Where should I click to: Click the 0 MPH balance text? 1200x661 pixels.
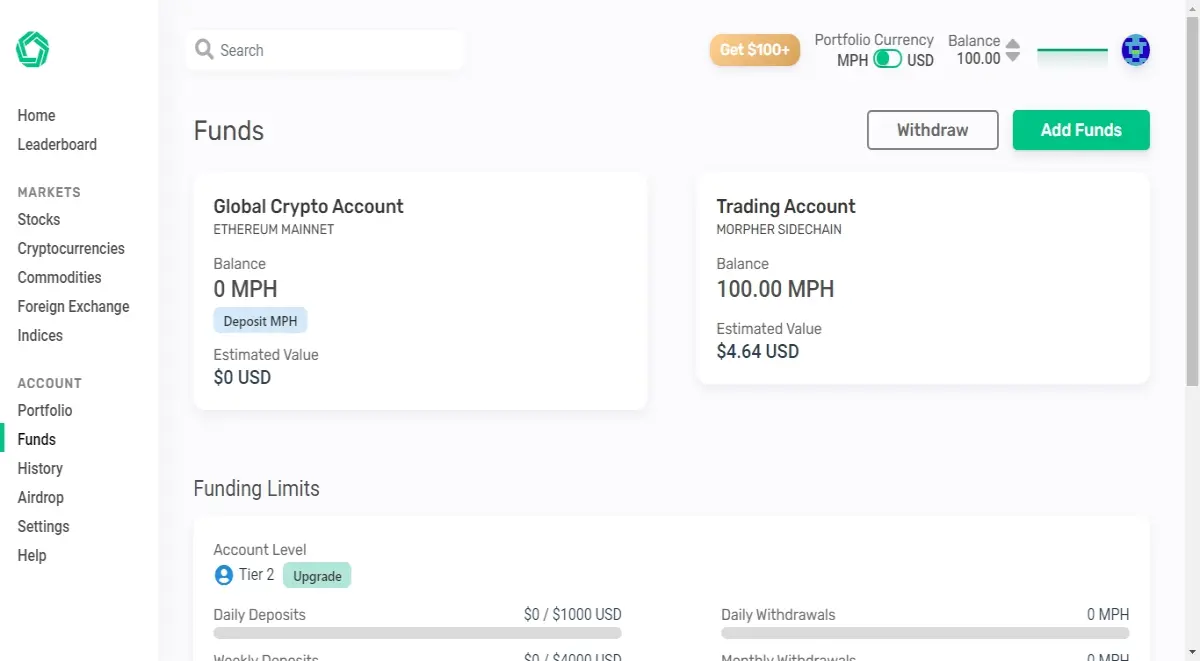pyautogui.click(x=245, y=290)
